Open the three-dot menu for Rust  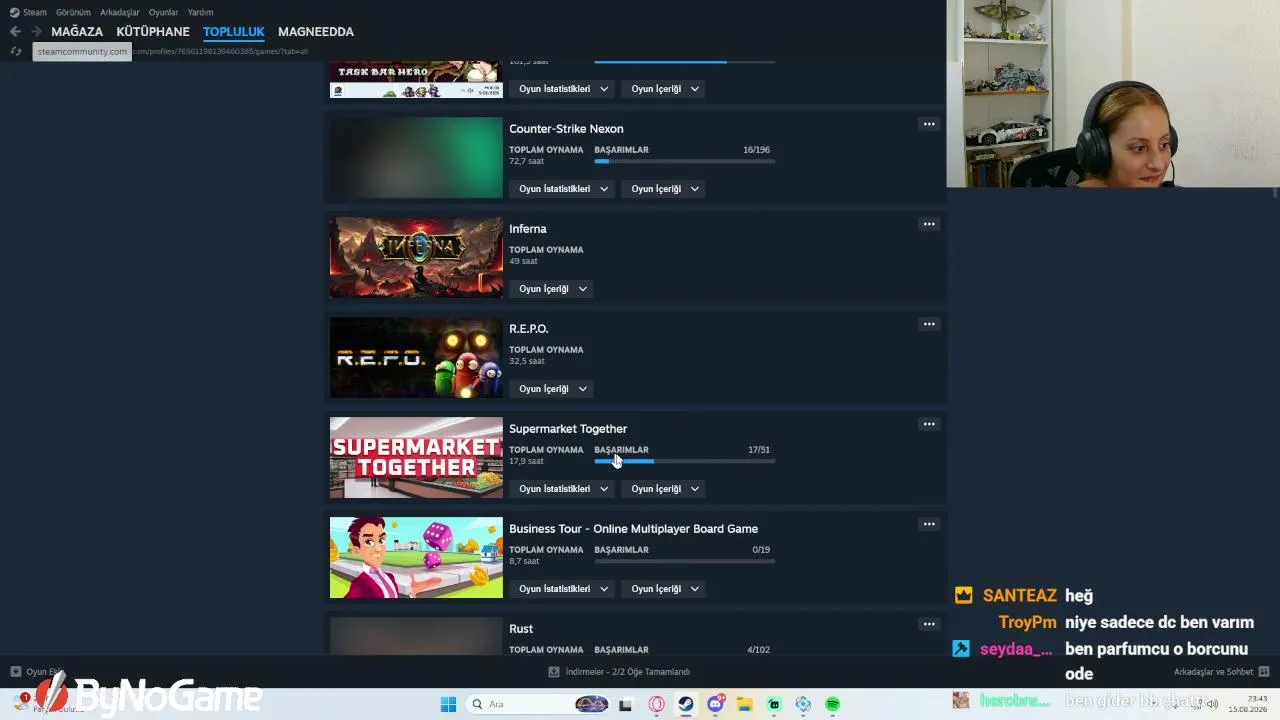(929, 624)
